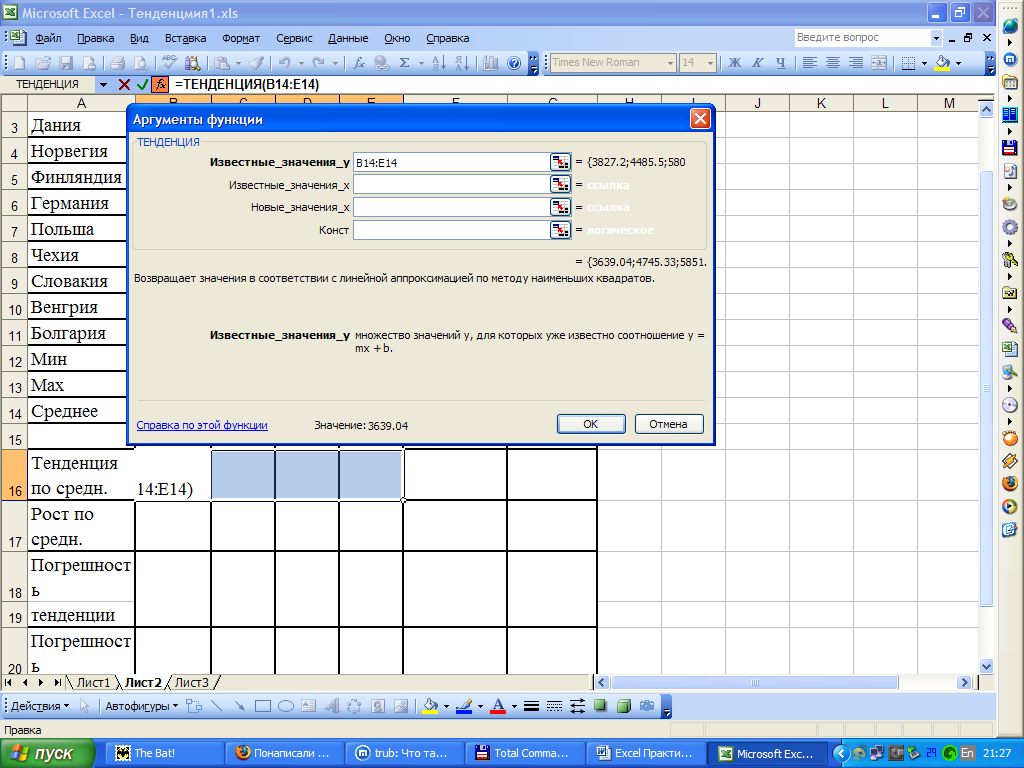Screen dimensions: 1024x768
Task: Click the Line Style icon
Action: click(531, 706)
